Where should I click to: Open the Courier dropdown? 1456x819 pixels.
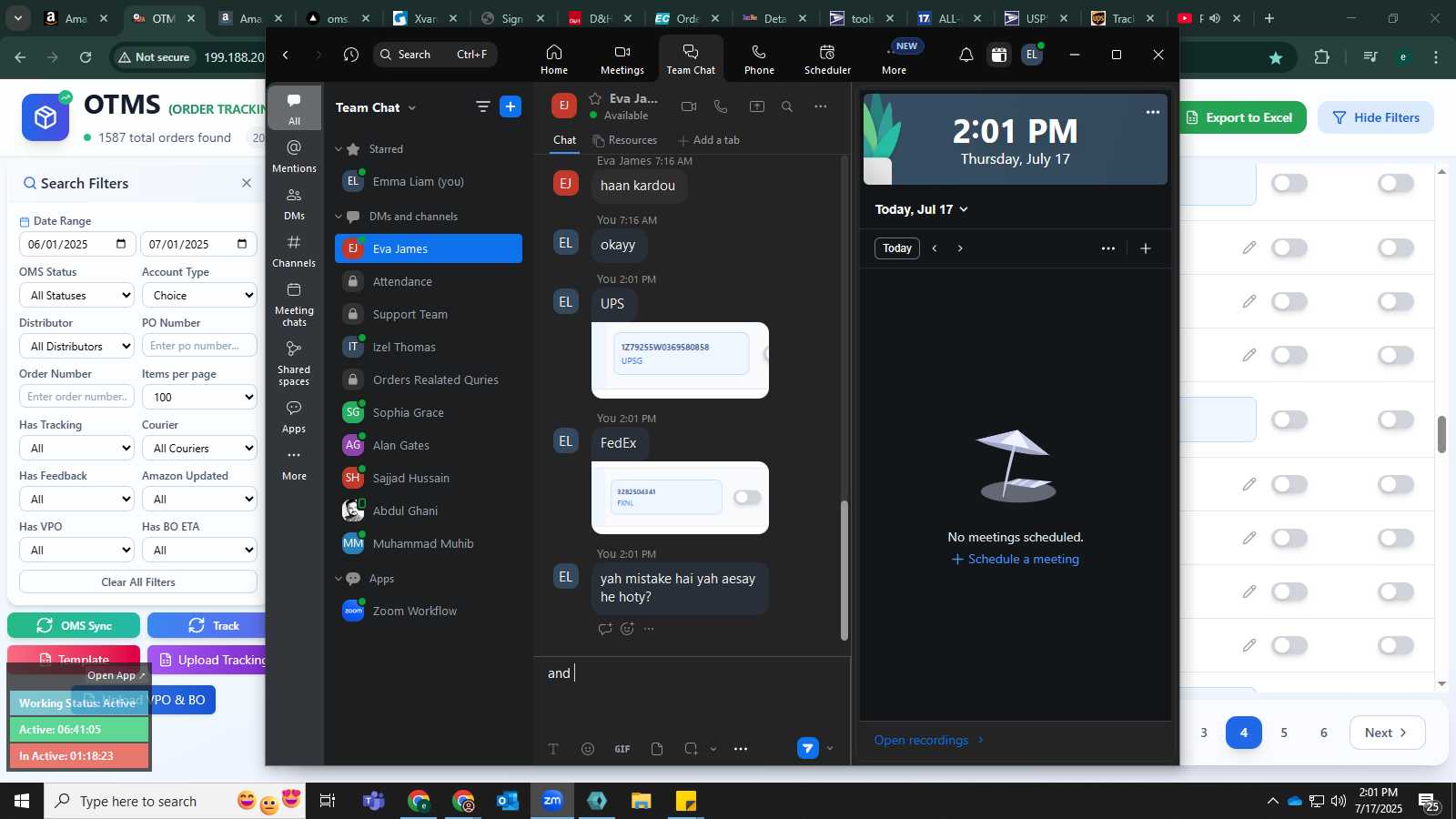[199, 449]
